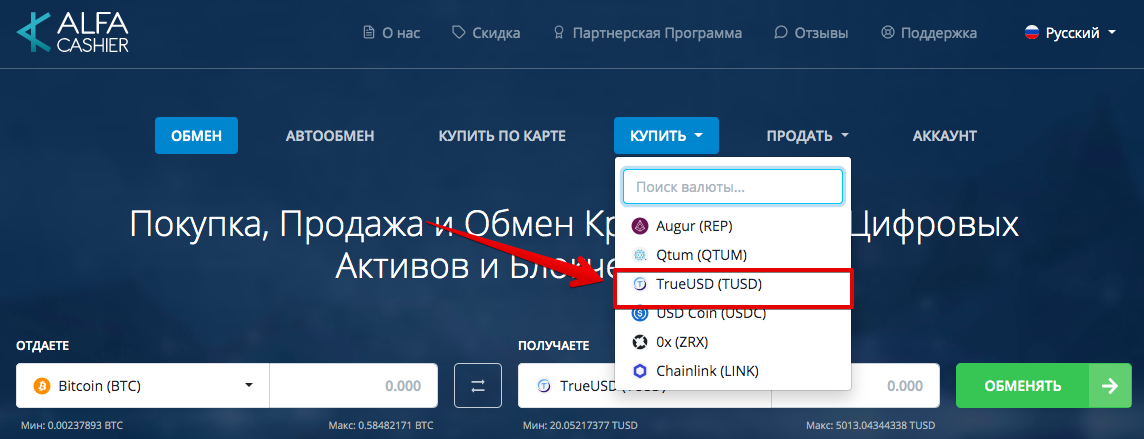Image resolution: width=1144 pixels, height=439 pixels.
Task: Open the Поддержка page
Action: (x=929, y=33)
